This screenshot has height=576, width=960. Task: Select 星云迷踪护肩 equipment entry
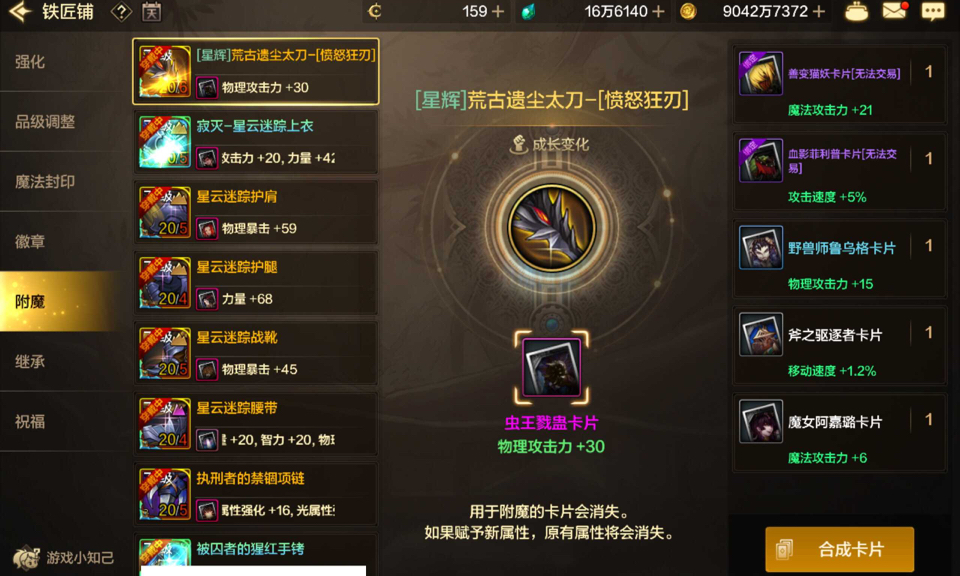pos(256,212)
